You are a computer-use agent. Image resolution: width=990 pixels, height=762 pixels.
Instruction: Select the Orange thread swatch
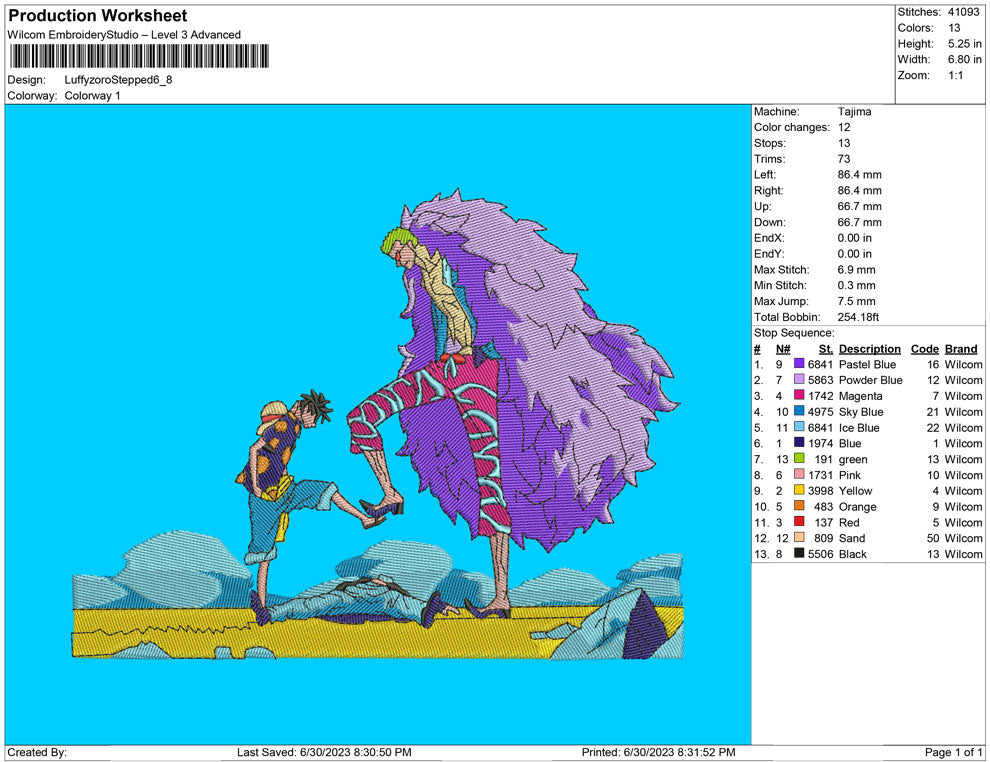[x=799, y=507]
